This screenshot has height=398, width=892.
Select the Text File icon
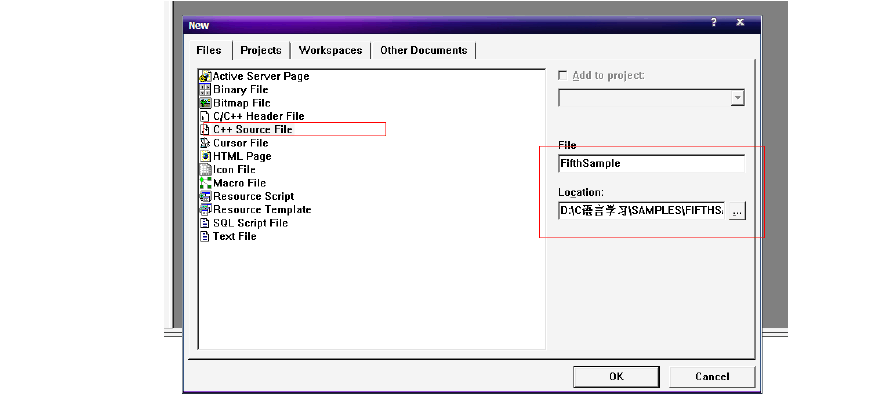point(205,236)
